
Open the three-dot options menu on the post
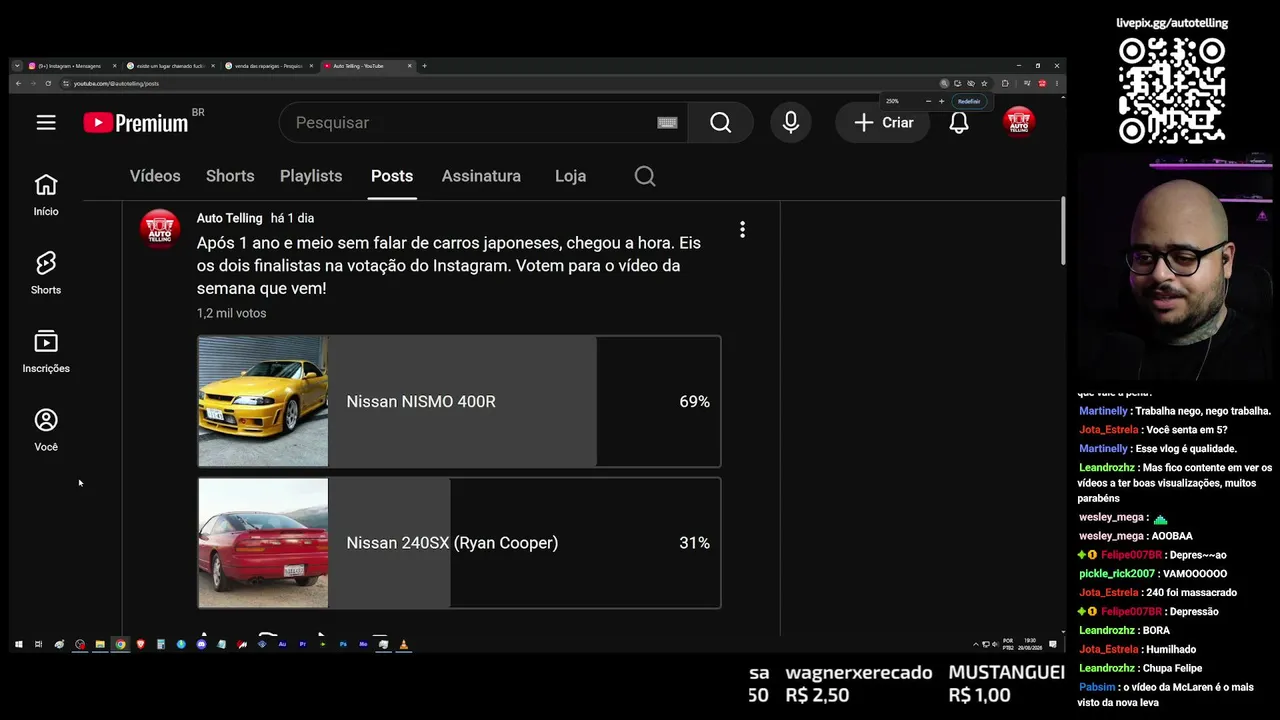(742, 229)
